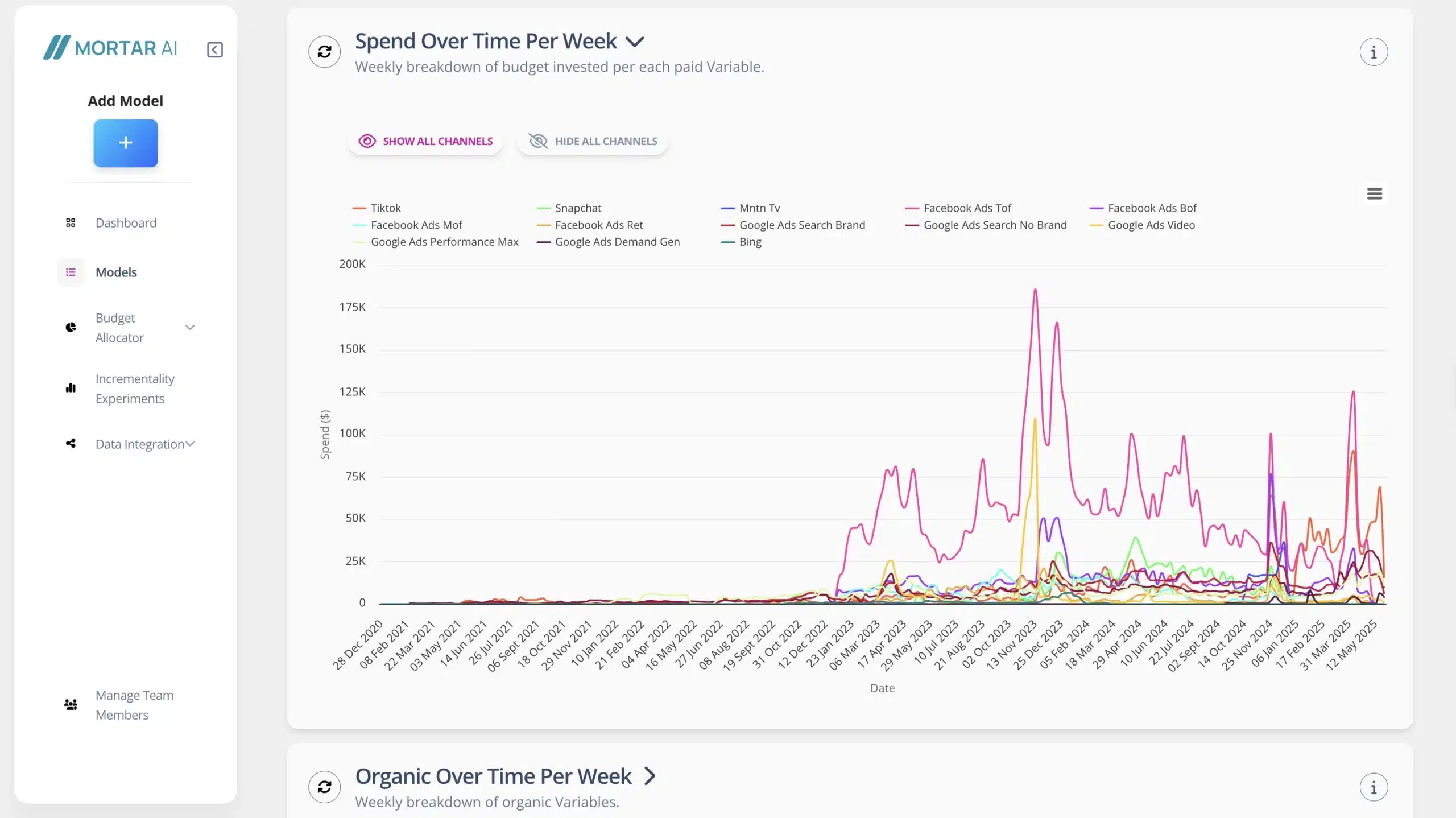Image resolution: width=1456 pixels, height=818 pixels.
Task: Collapse the Spend Over Time Per Week section
Action: click(635, 42)
